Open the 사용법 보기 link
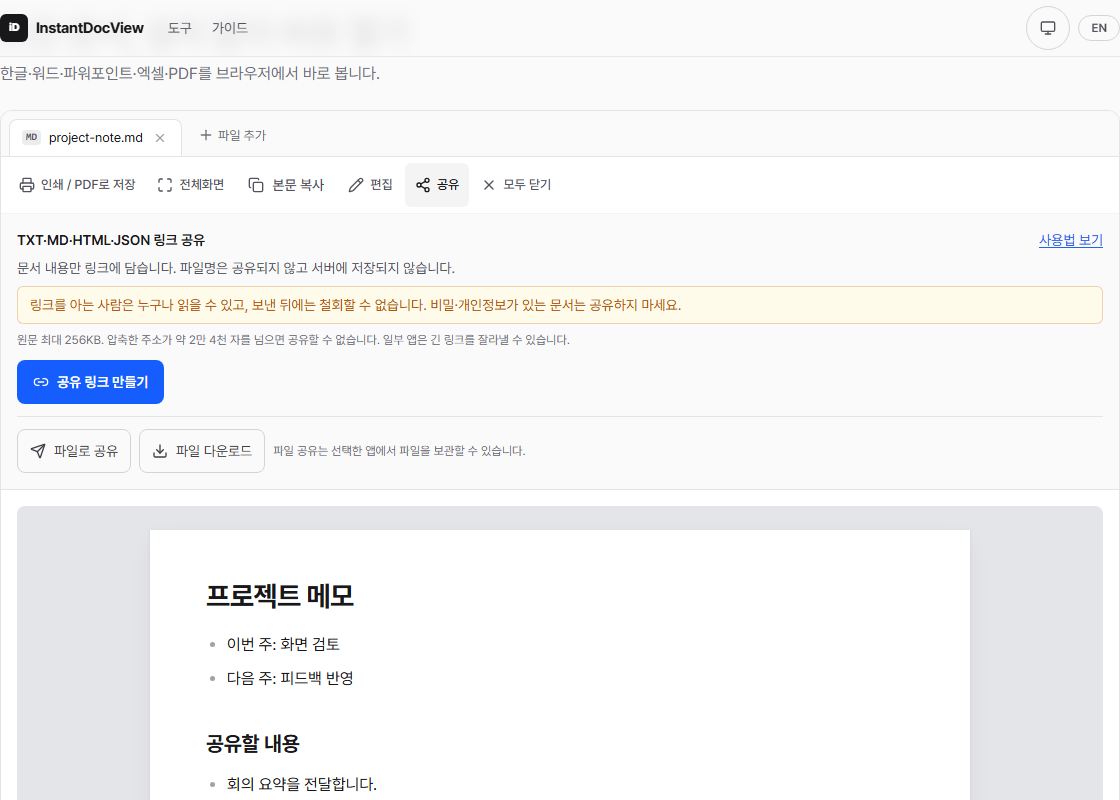The image size is (1120, 800). point(1070,241)
